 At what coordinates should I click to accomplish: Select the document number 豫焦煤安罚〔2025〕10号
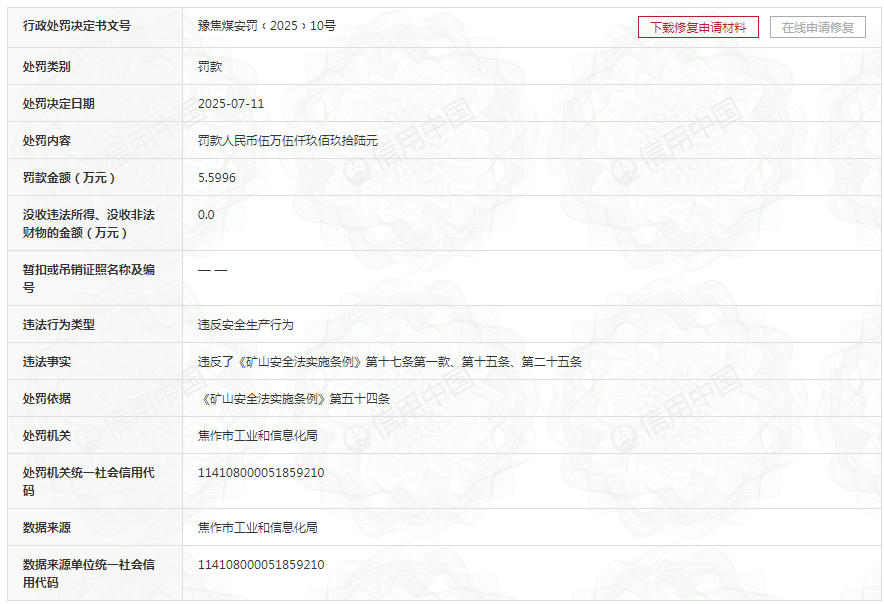point(266,26)
